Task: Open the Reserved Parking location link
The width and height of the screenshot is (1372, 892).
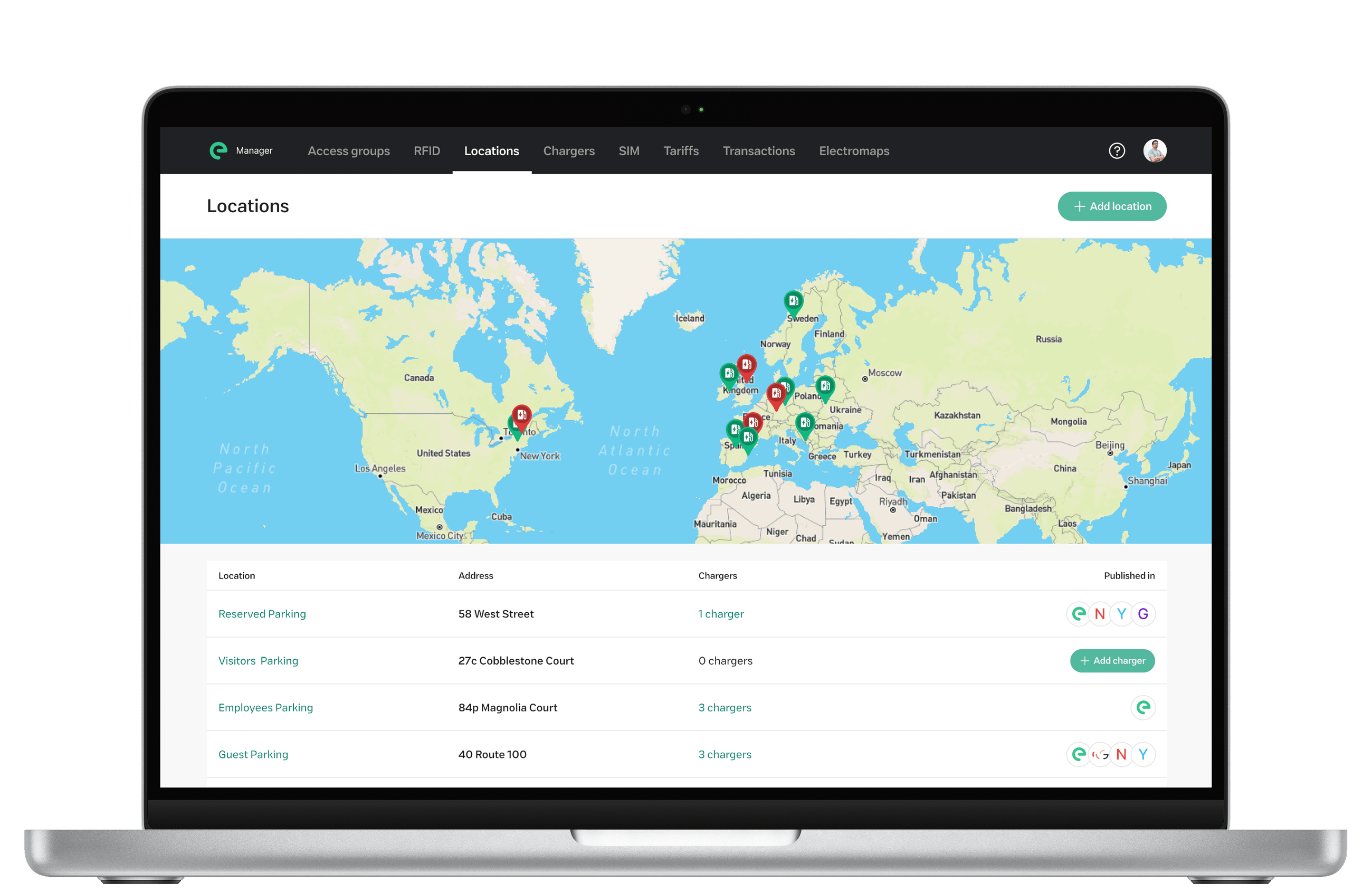Action: [x=262, y=614]
